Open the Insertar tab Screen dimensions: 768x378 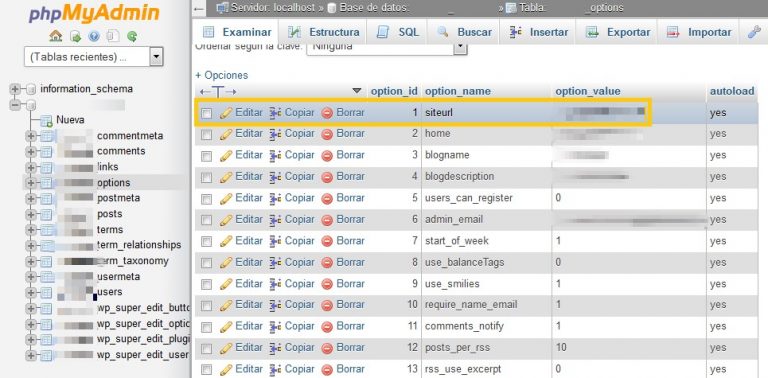pos(538,32)
